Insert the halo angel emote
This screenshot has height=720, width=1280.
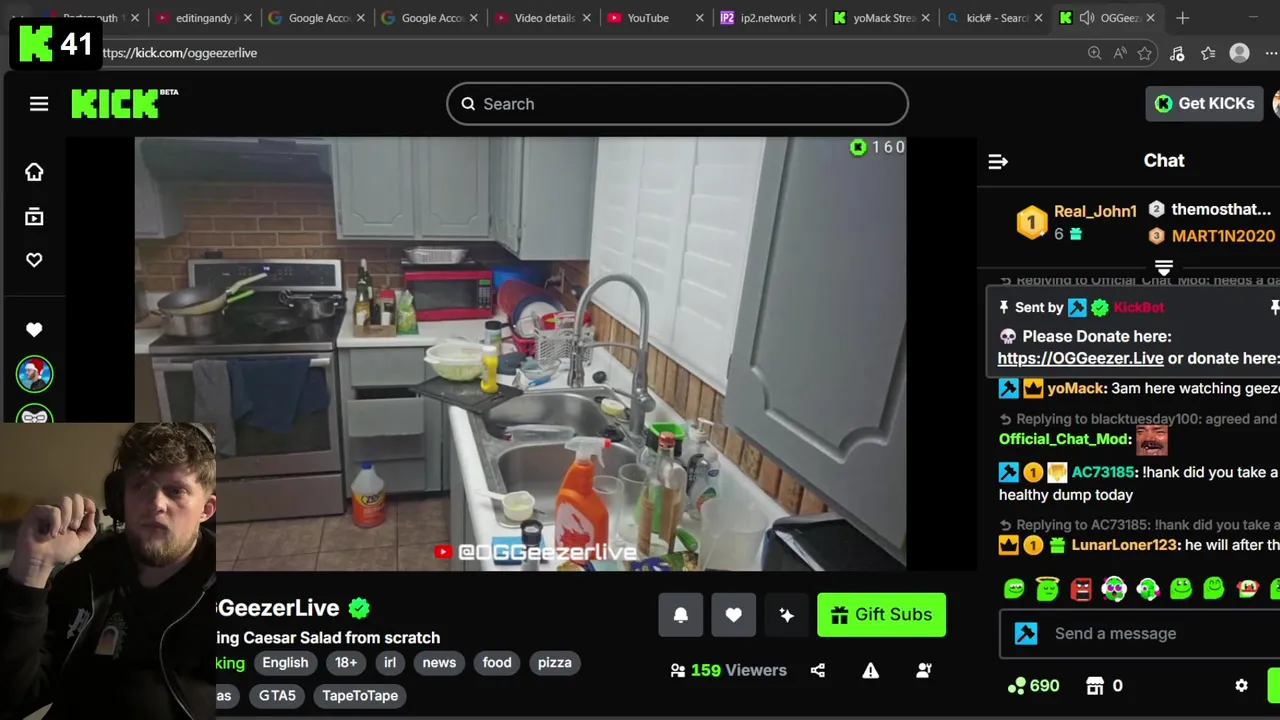(x=1047, y=589)
